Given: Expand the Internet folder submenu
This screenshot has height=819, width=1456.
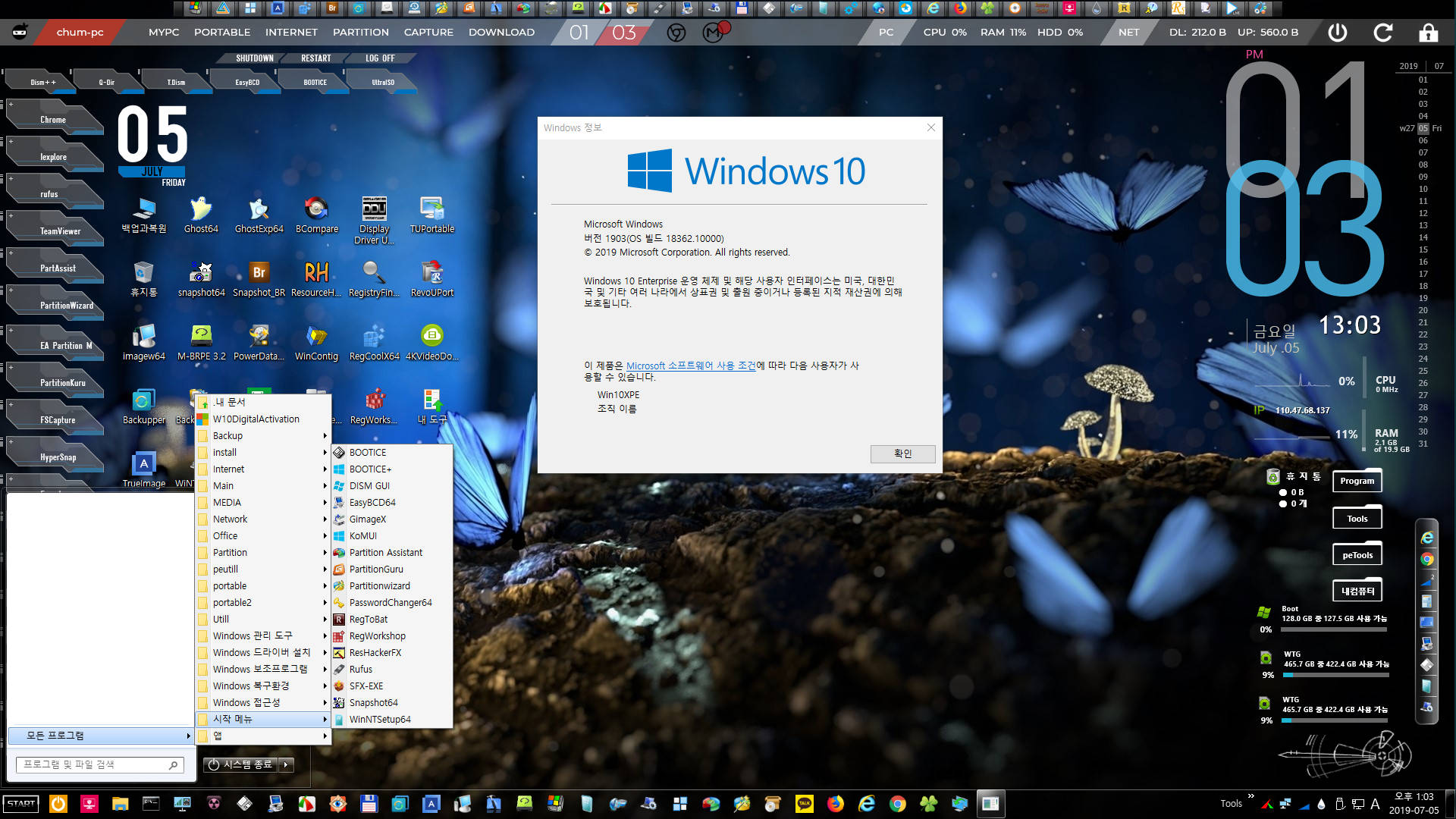Looking at the screenshot, I should click(x=263, y=469).
